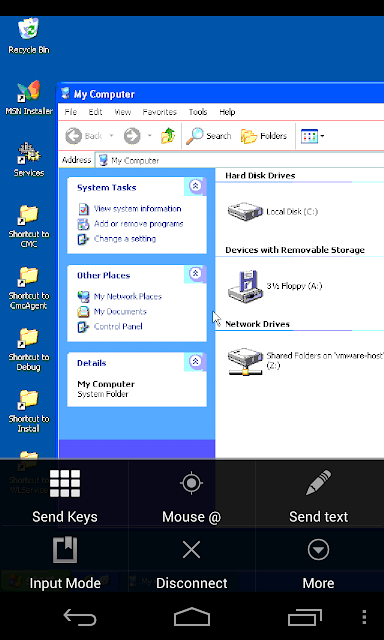
Task: Click the Up folder toolbar icon
Action: (168, 136)
